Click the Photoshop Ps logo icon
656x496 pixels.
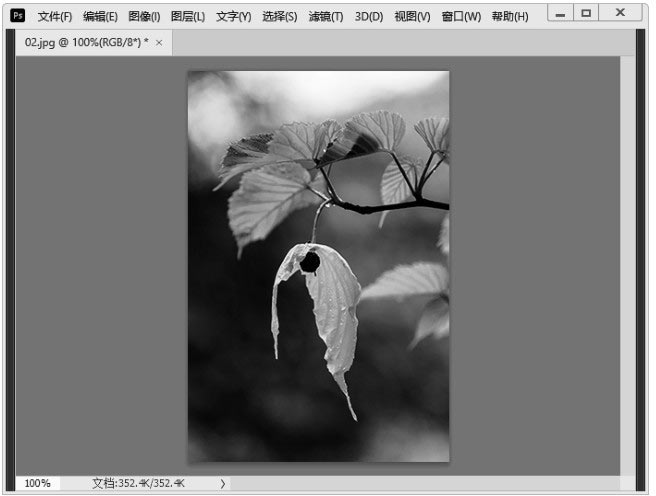click(17, 16)
